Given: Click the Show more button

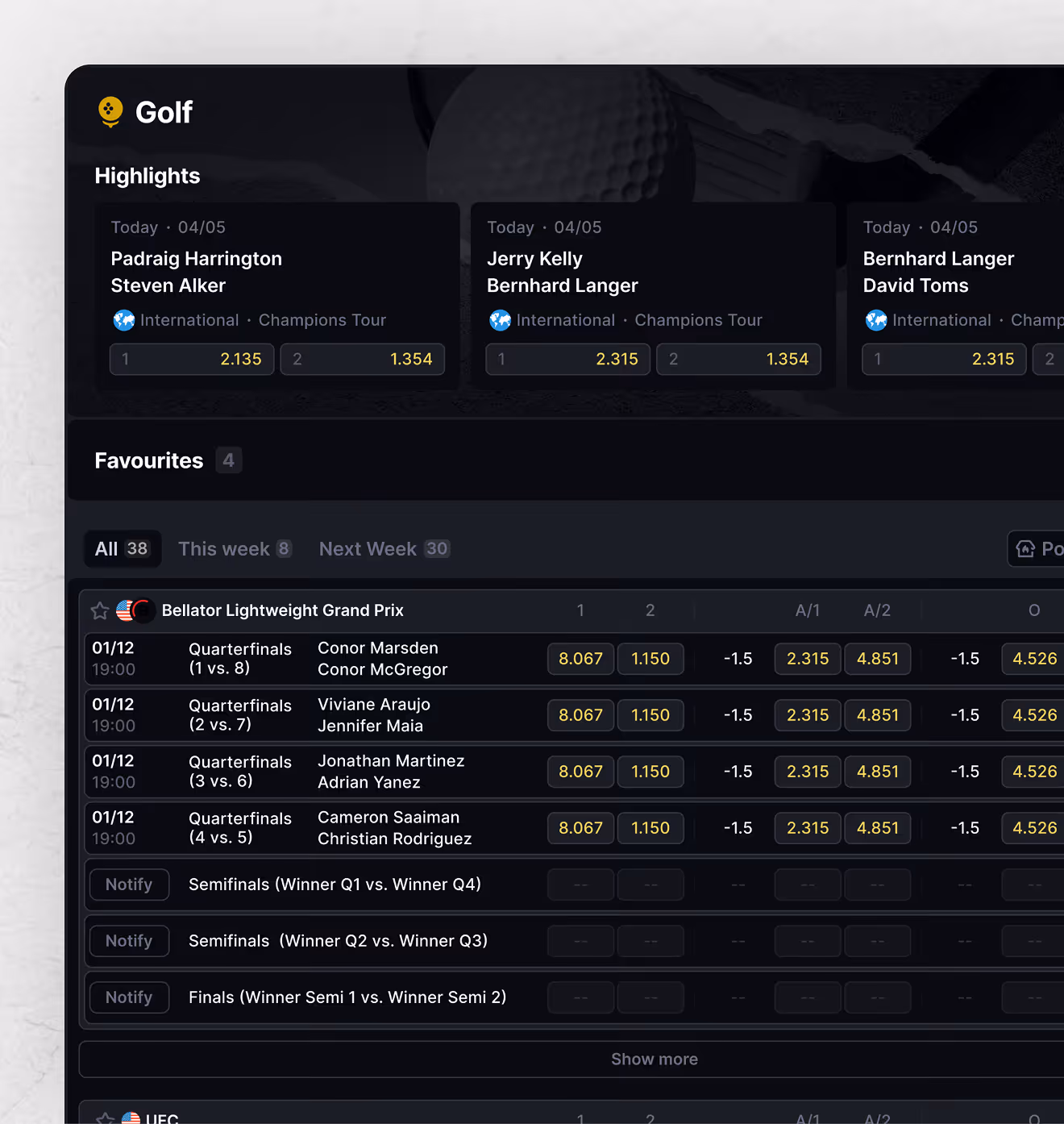Looking at the screenshot, I should pyautogui.click(x=571, y=1059).
